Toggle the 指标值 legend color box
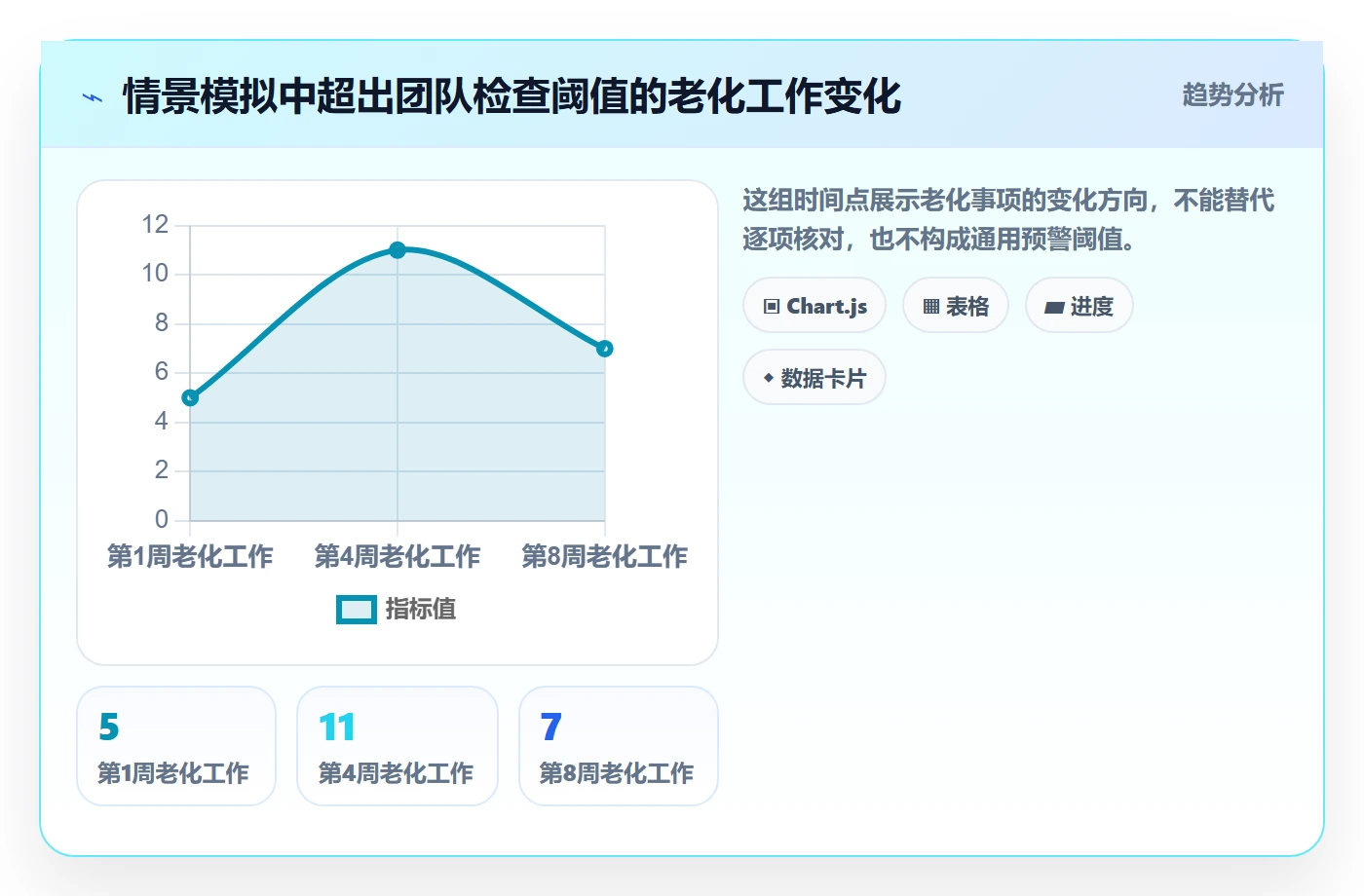The height and width of the screenshot is (896, 1364). click(357, 609)
